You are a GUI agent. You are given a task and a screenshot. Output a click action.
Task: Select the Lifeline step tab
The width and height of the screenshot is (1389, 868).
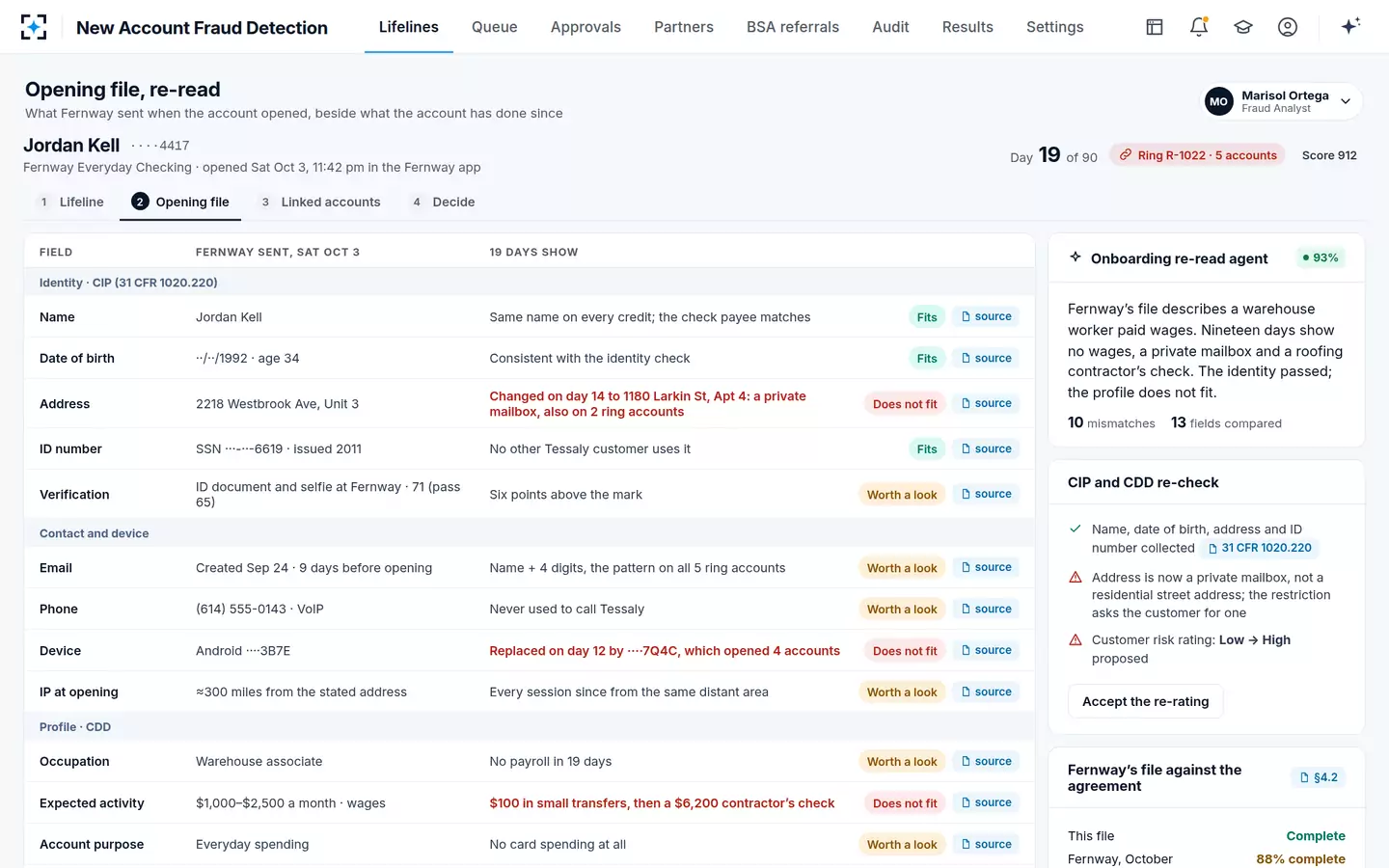click(x=71, y=202)
